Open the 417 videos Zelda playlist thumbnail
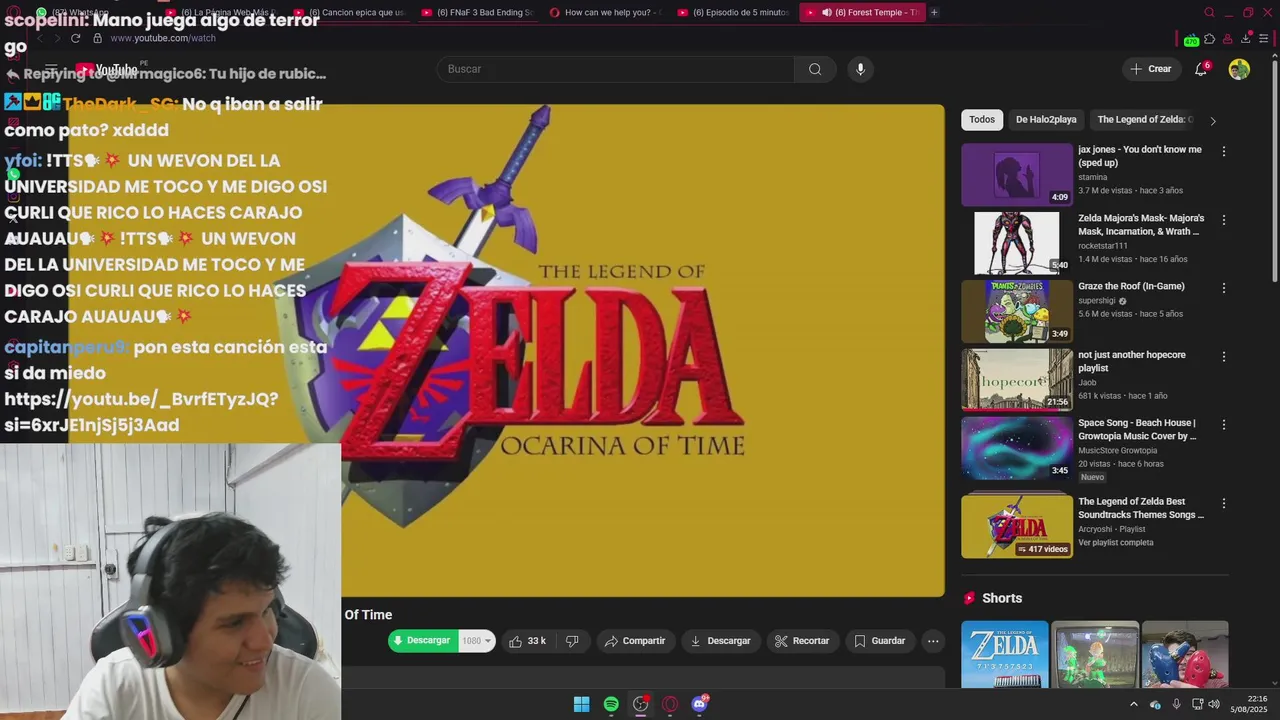This screenshot has width=1280, height=720. click(x=1017, y=525)
